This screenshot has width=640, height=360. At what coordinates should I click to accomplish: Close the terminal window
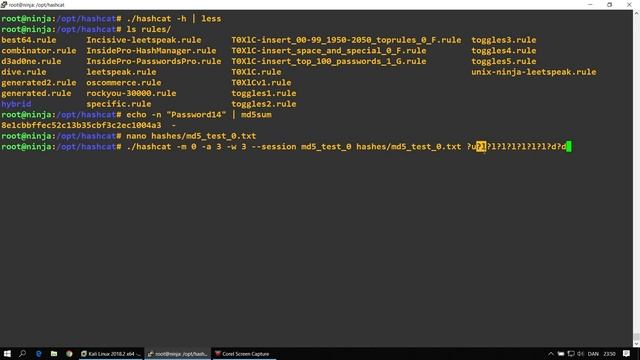pos(629,4)
